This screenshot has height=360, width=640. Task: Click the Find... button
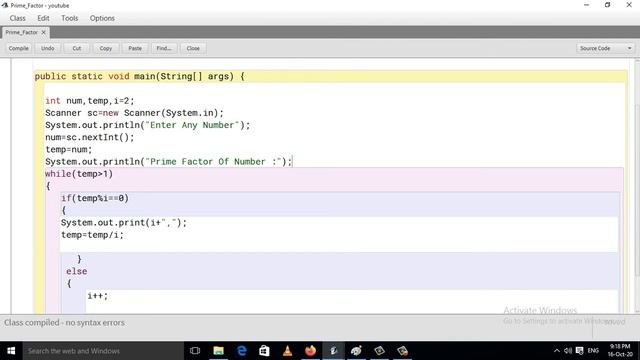[x=164, y=48]
